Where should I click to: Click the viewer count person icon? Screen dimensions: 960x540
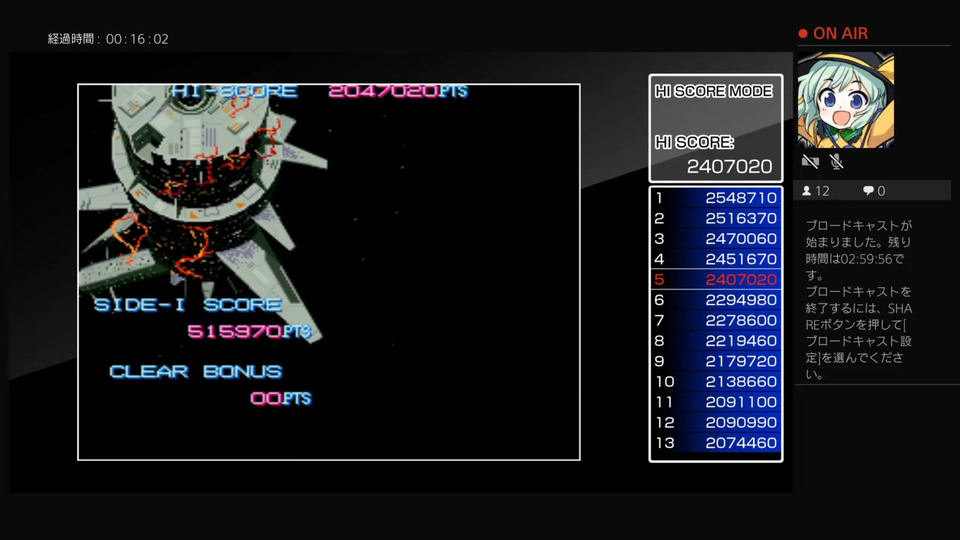[807, 191]
